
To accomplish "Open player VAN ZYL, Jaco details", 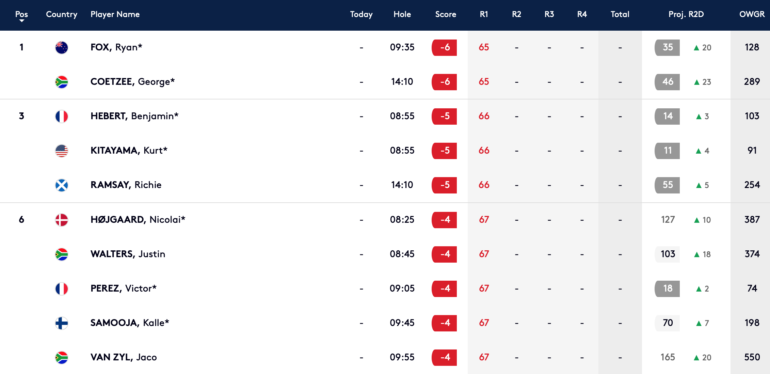I will (124, 357).
